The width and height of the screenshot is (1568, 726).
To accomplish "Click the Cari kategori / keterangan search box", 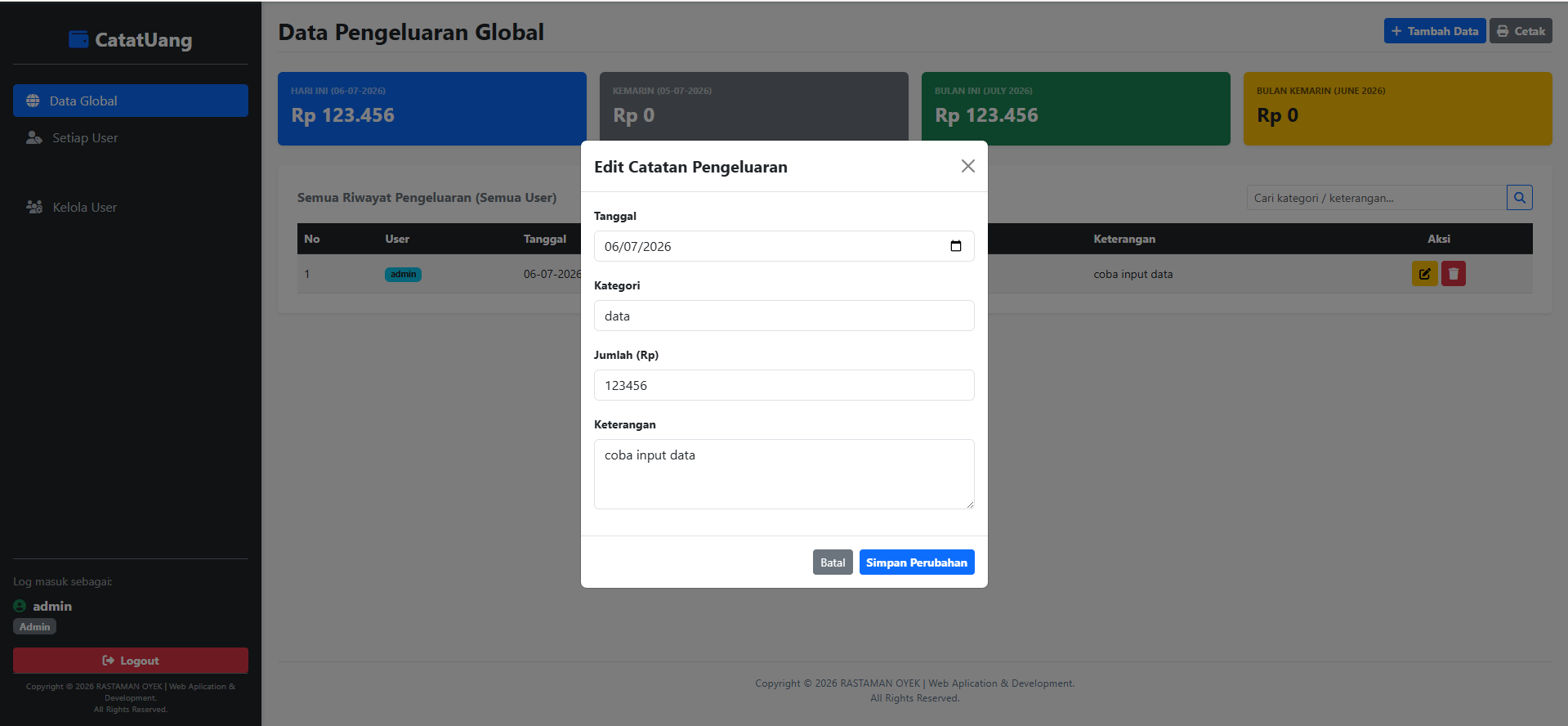I will coord(1377,197).
